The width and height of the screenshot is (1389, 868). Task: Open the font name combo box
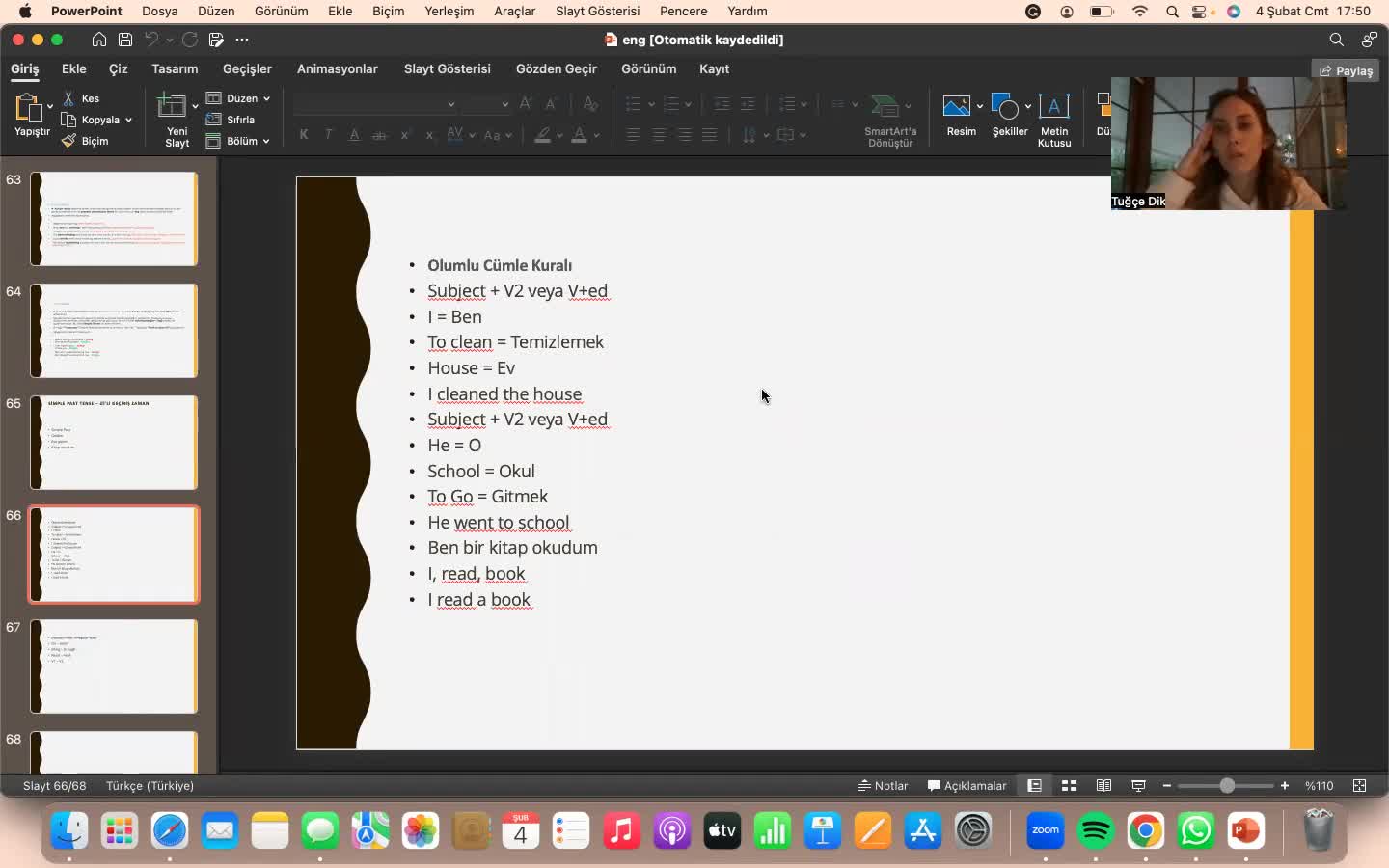point(375,103)
